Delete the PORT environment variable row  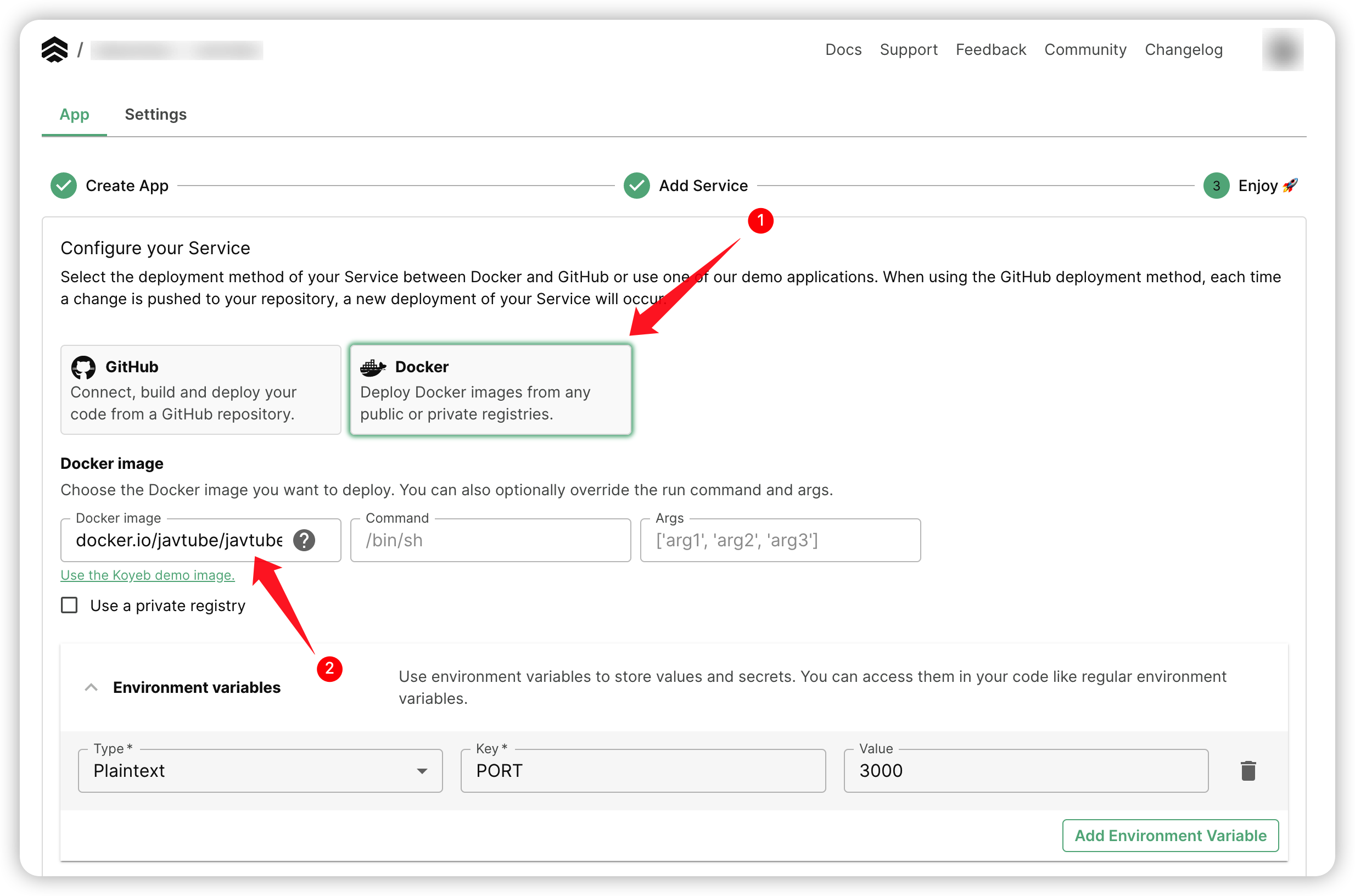tap(1248, 770)
